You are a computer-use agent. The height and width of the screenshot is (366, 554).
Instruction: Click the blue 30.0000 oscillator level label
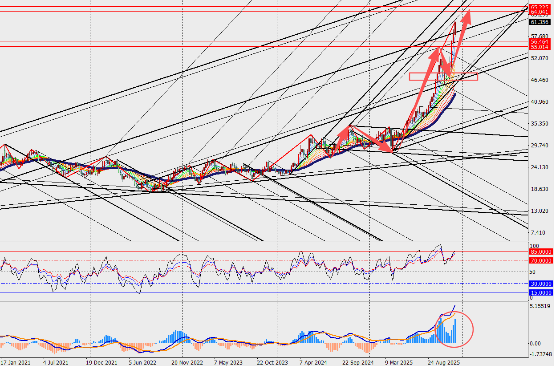tap(541, 284)
